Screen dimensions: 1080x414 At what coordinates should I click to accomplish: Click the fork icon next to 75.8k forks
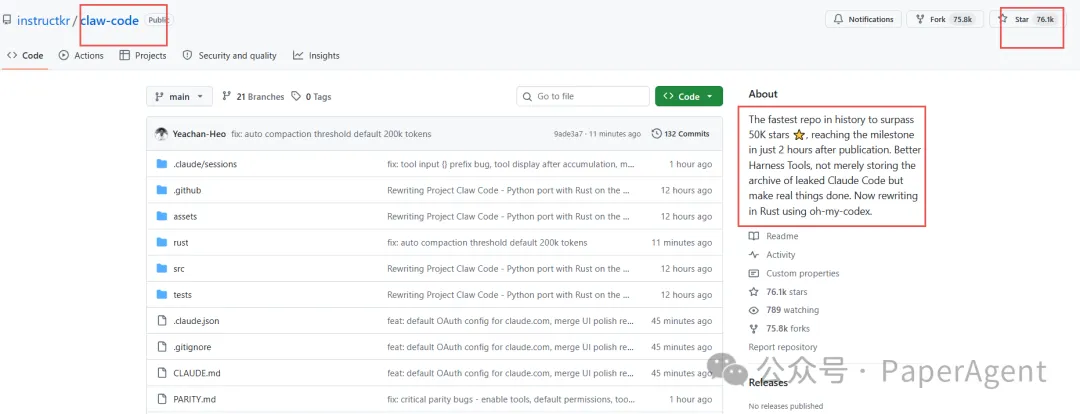[754, 329]
